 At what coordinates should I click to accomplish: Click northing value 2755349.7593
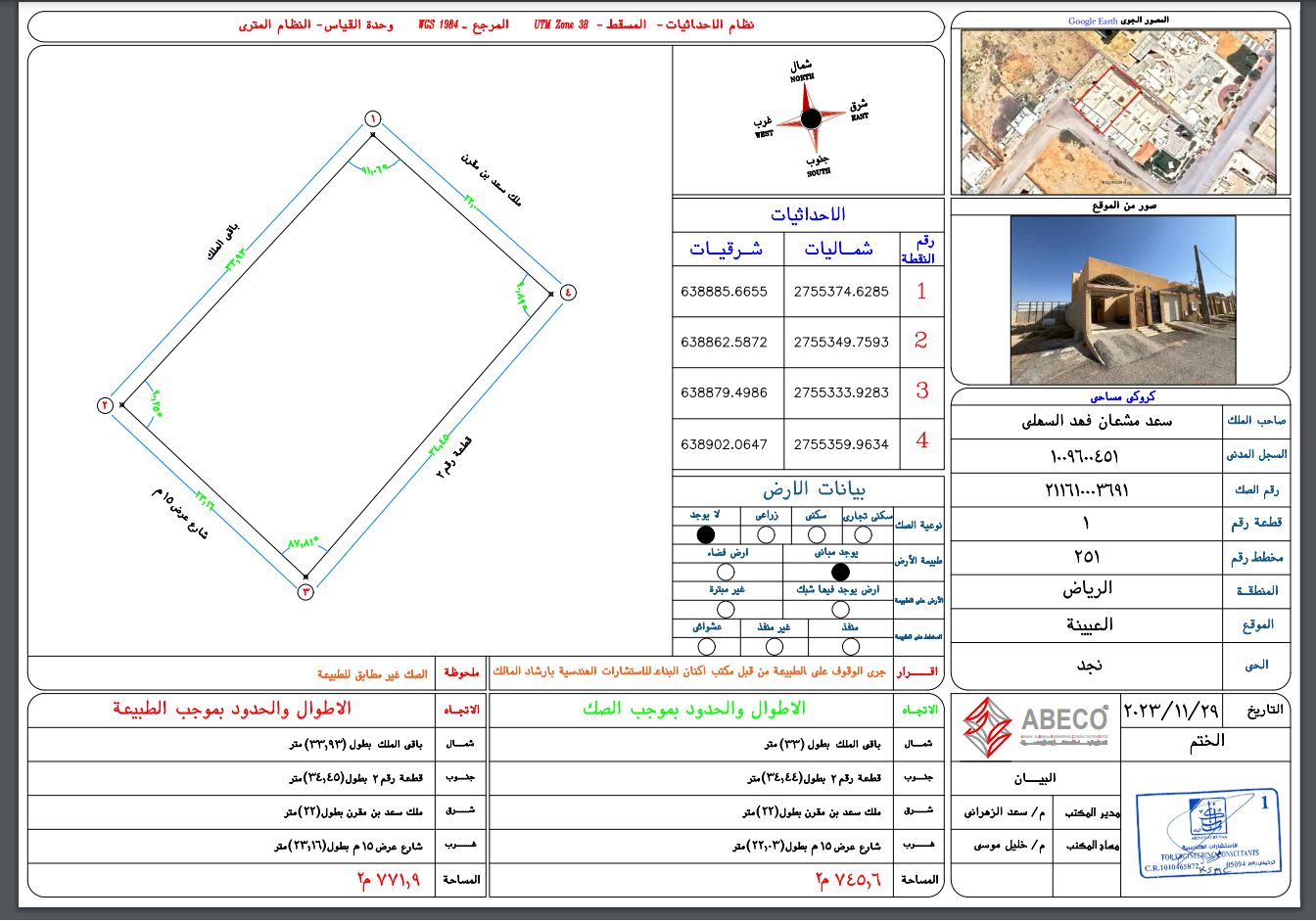[x=841, y=343]
